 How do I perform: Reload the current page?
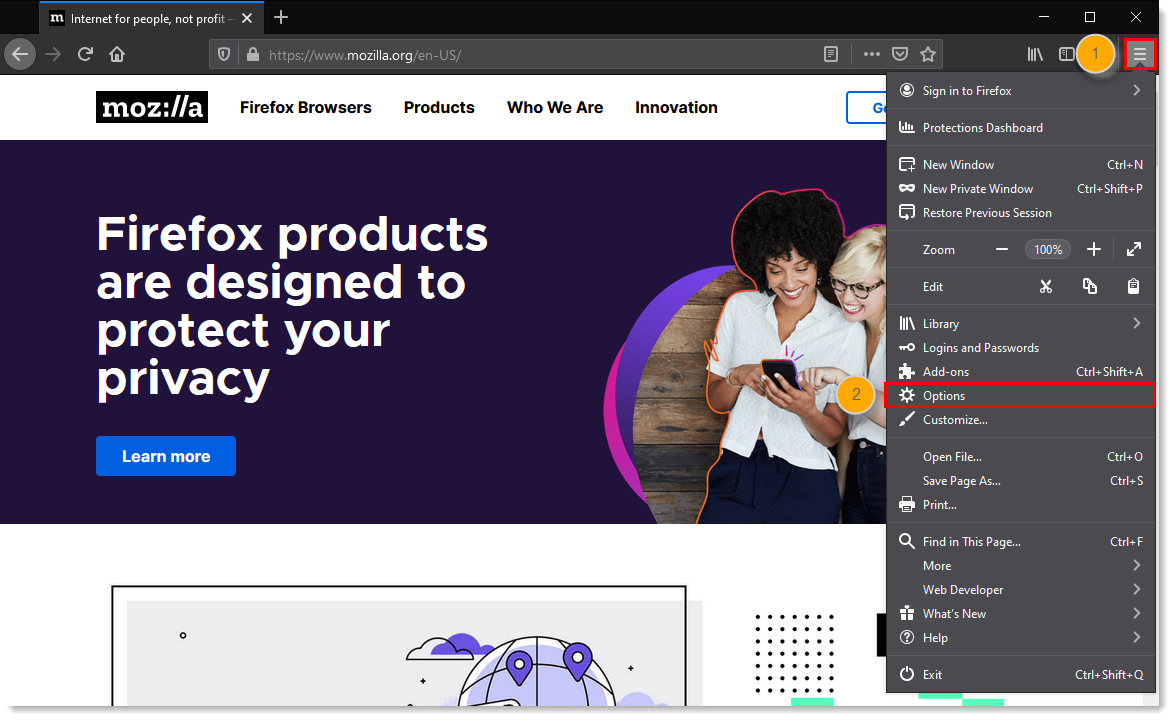[x=85, y=54]
